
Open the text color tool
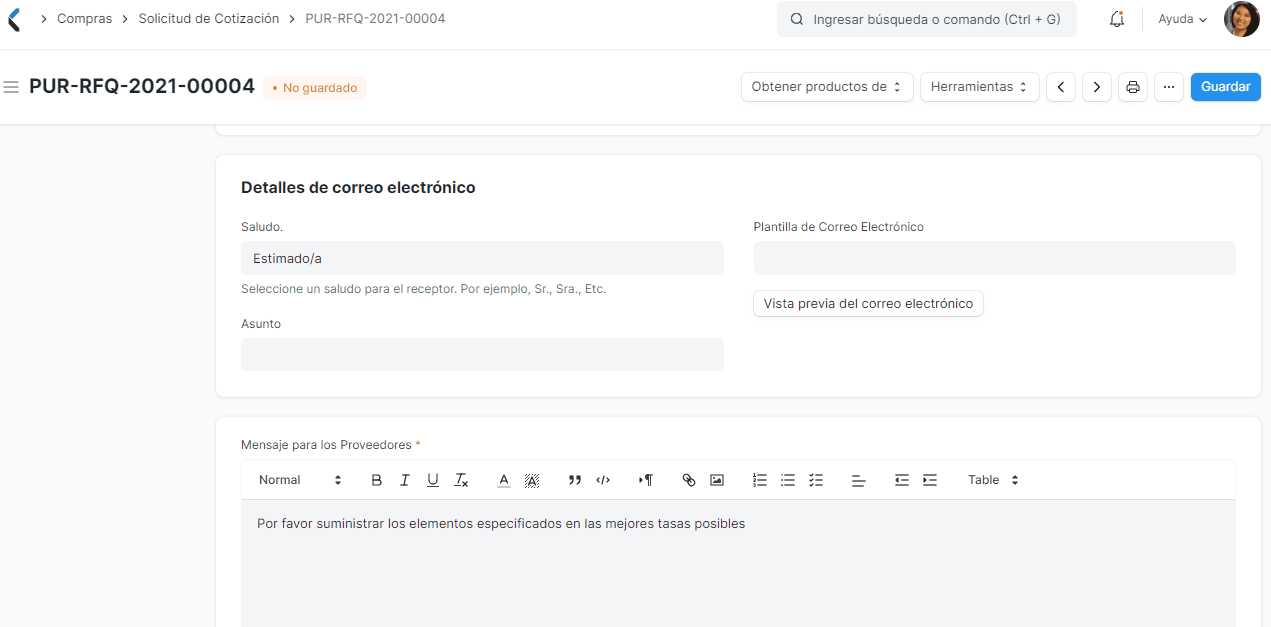[x=503, y=480]
